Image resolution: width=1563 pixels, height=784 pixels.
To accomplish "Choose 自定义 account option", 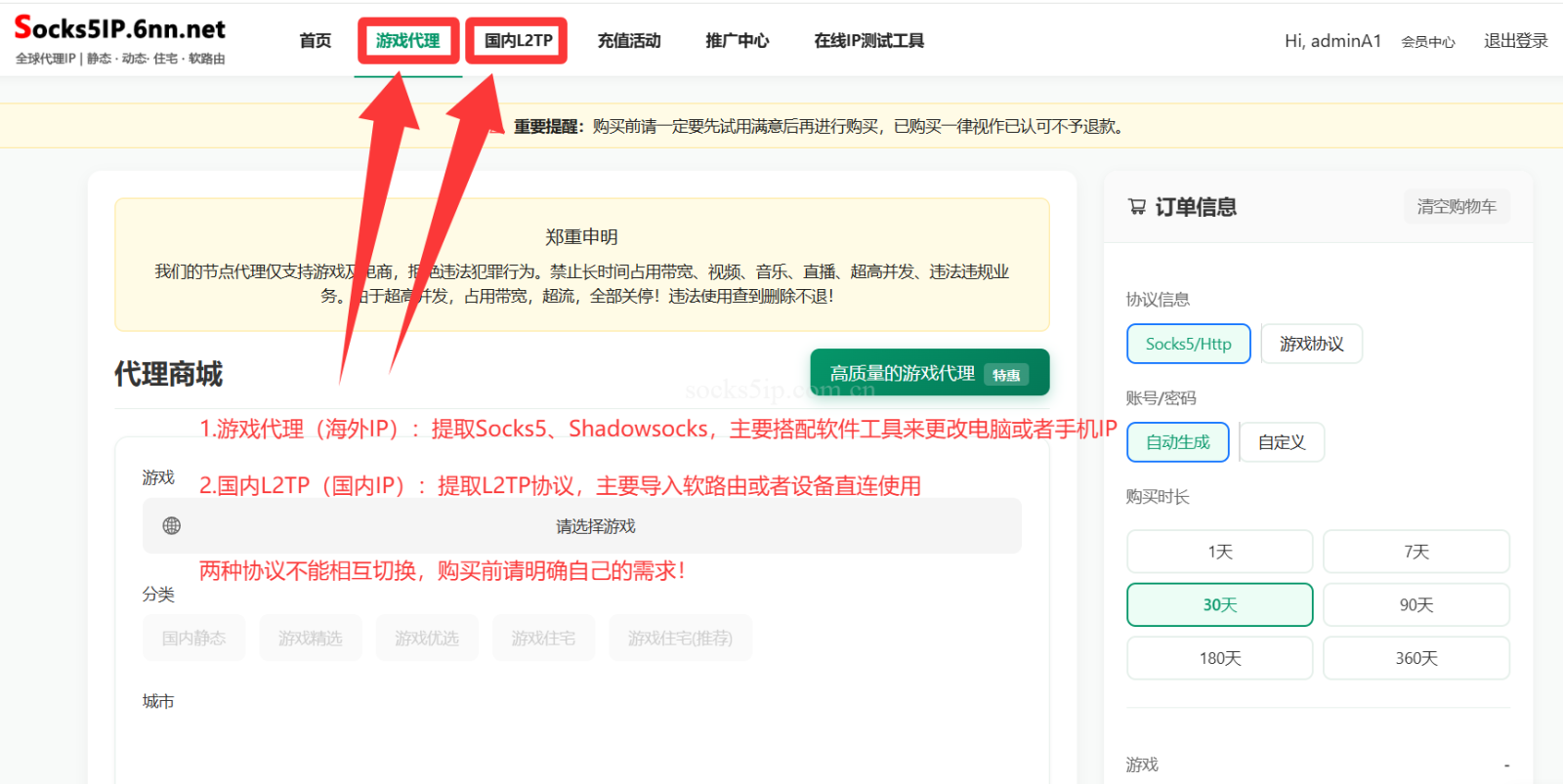I will (1282, 442).
